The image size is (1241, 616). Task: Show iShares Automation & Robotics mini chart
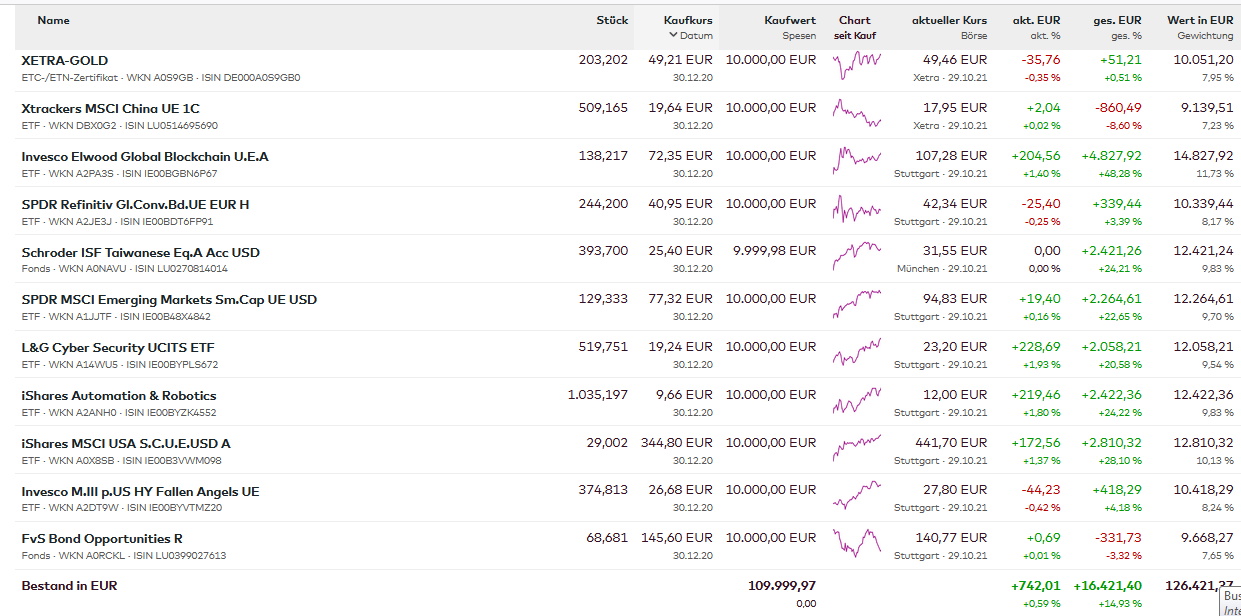pos(857,401)
